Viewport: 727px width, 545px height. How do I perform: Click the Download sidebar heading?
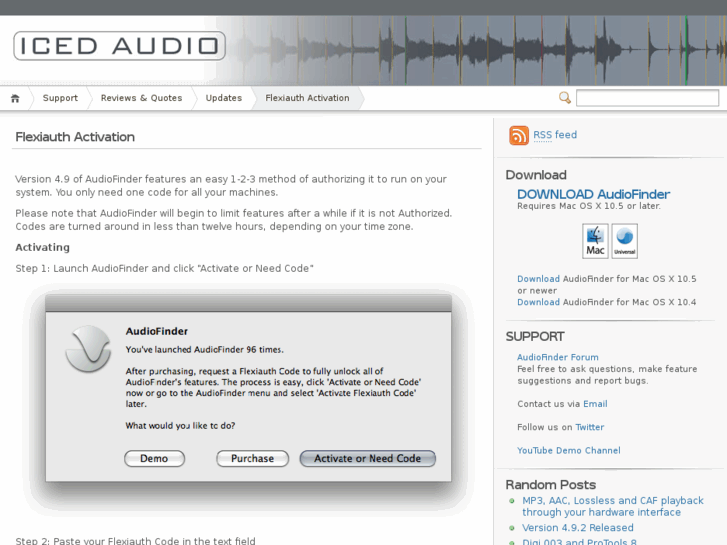coord(536,175)
